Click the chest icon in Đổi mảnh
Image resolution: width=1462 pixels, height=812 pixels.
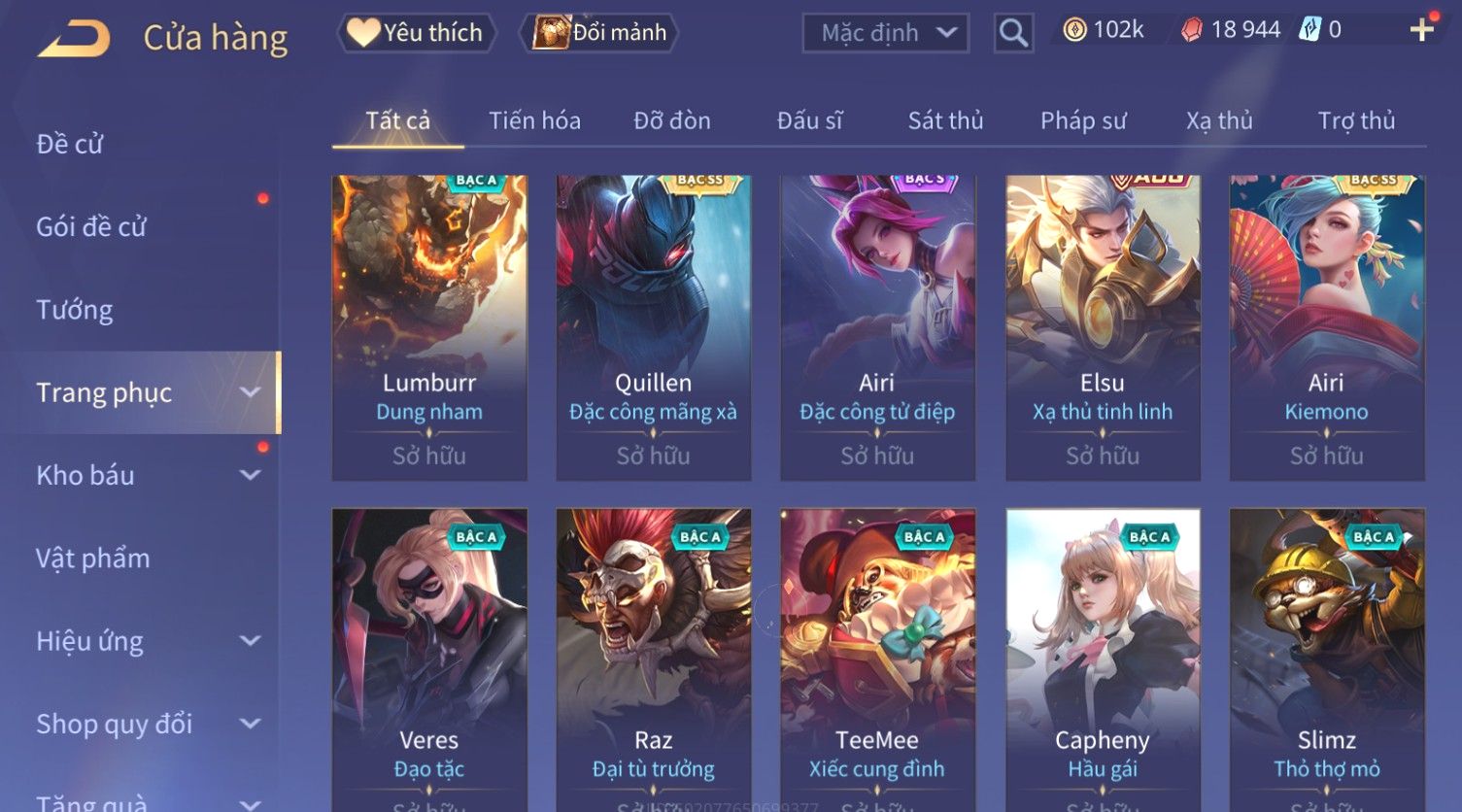(550, 33)
